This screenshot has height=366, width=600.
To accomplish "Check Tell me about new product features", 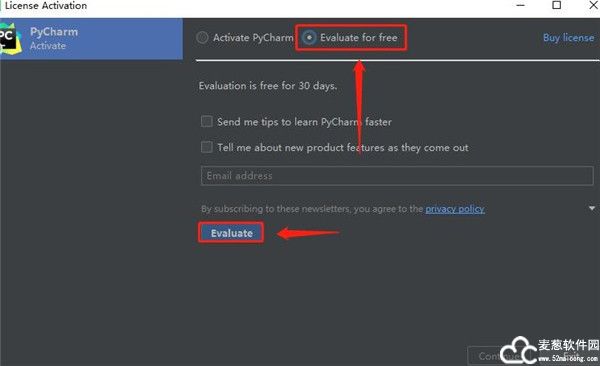I will pyautogui.click(x=207, y=147).
